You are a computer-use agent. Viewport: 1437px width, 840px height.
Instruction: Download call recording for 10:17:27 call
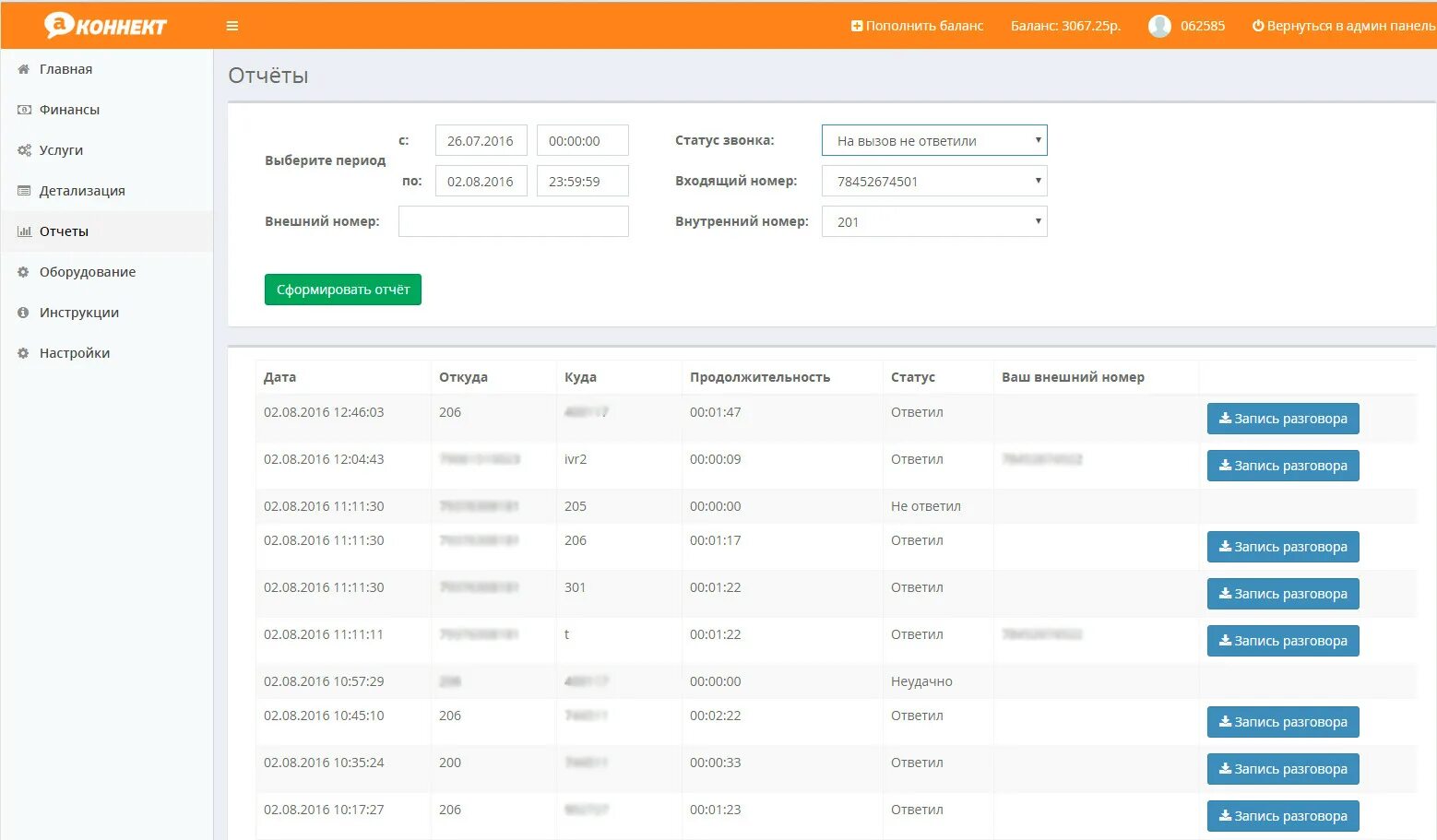tap(1283, 816)
